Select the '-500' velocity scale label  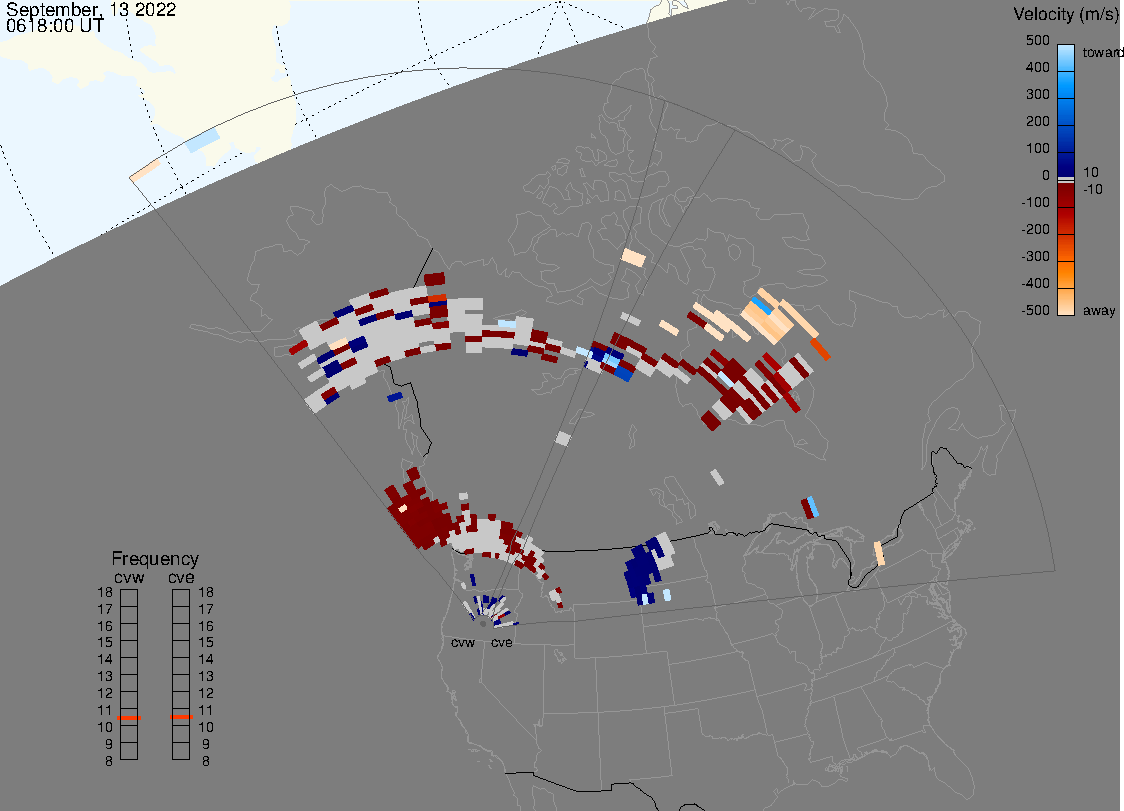click(x=1035, y=310)
